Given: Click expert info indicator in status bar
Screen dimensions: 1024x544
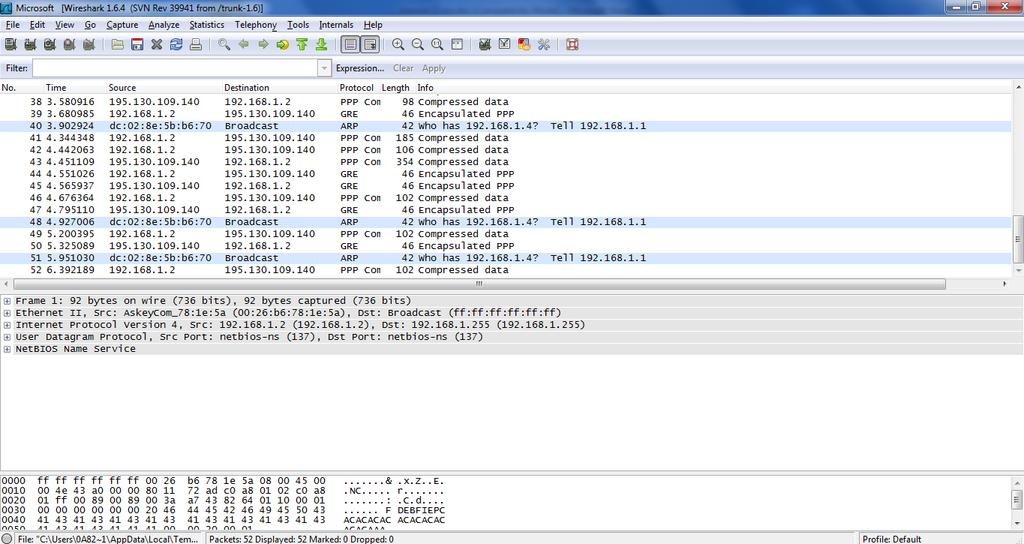Looking at the screenshot, I should (7, 539).
